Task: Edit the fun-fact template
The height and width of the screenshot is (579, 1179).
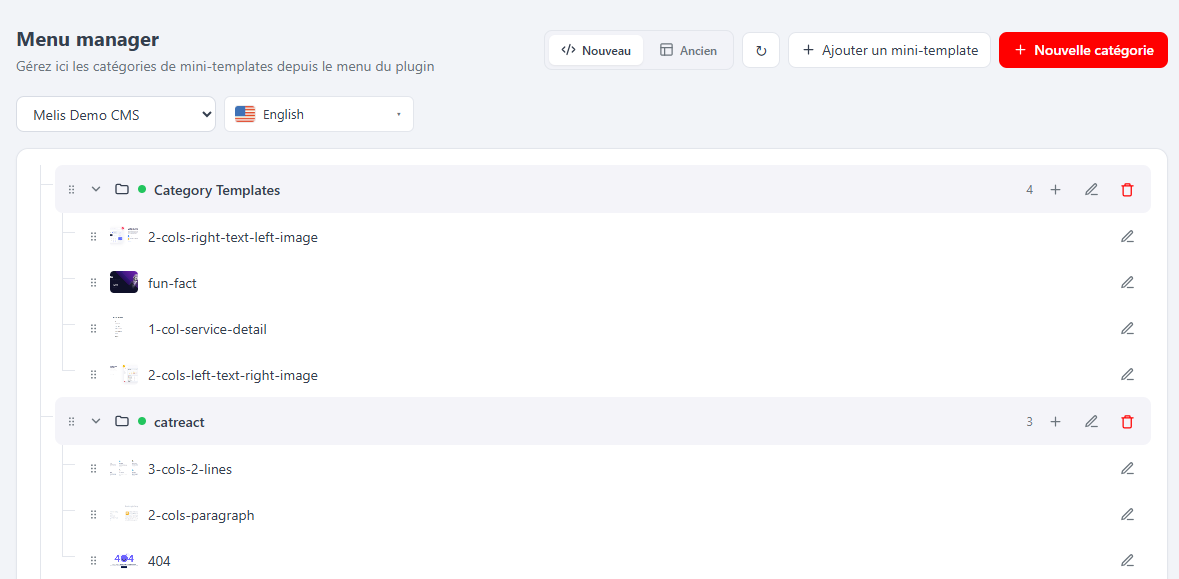Action: tap(1127, 282)
